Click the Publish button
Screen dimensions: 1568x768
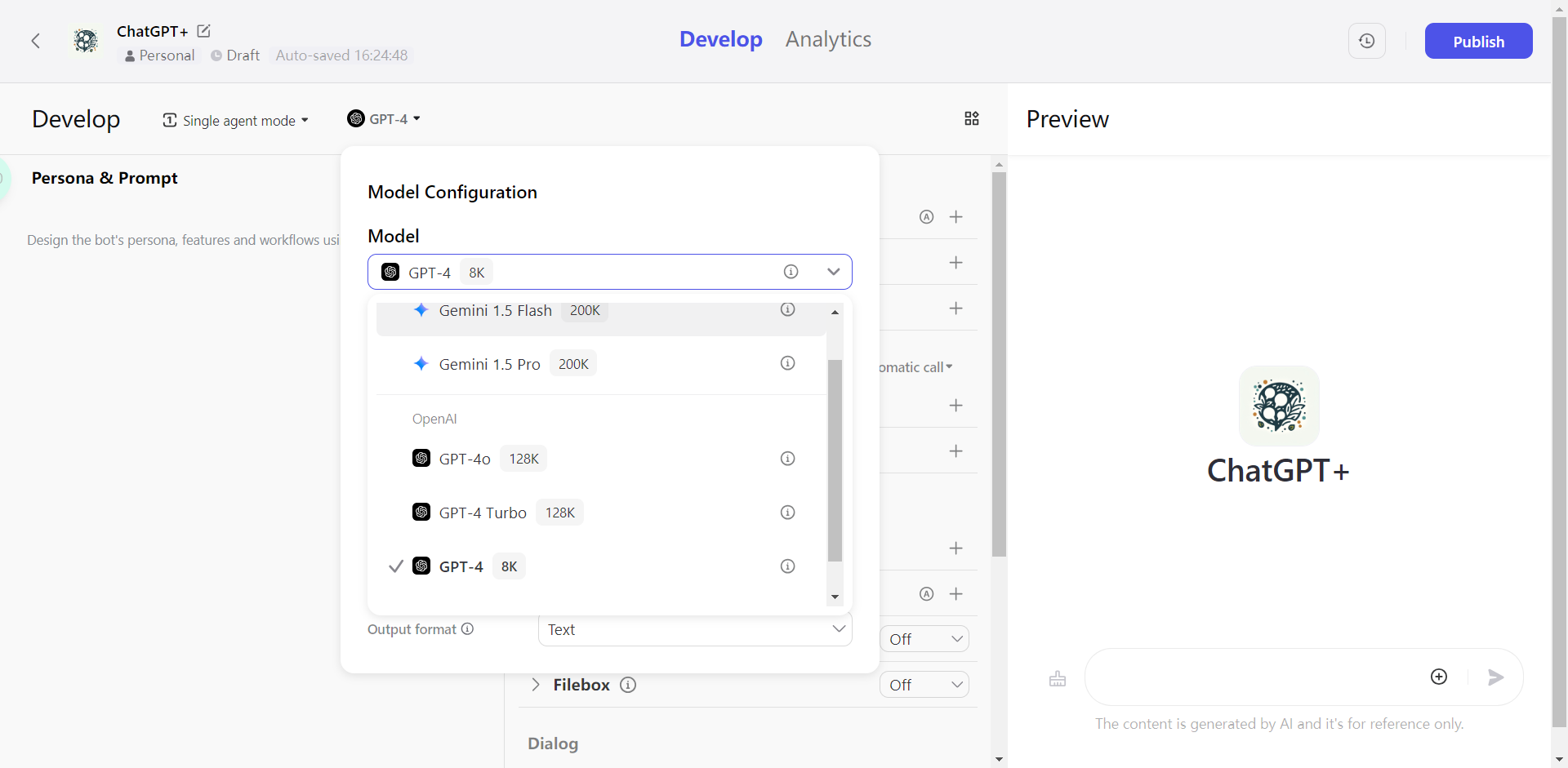1478,42
